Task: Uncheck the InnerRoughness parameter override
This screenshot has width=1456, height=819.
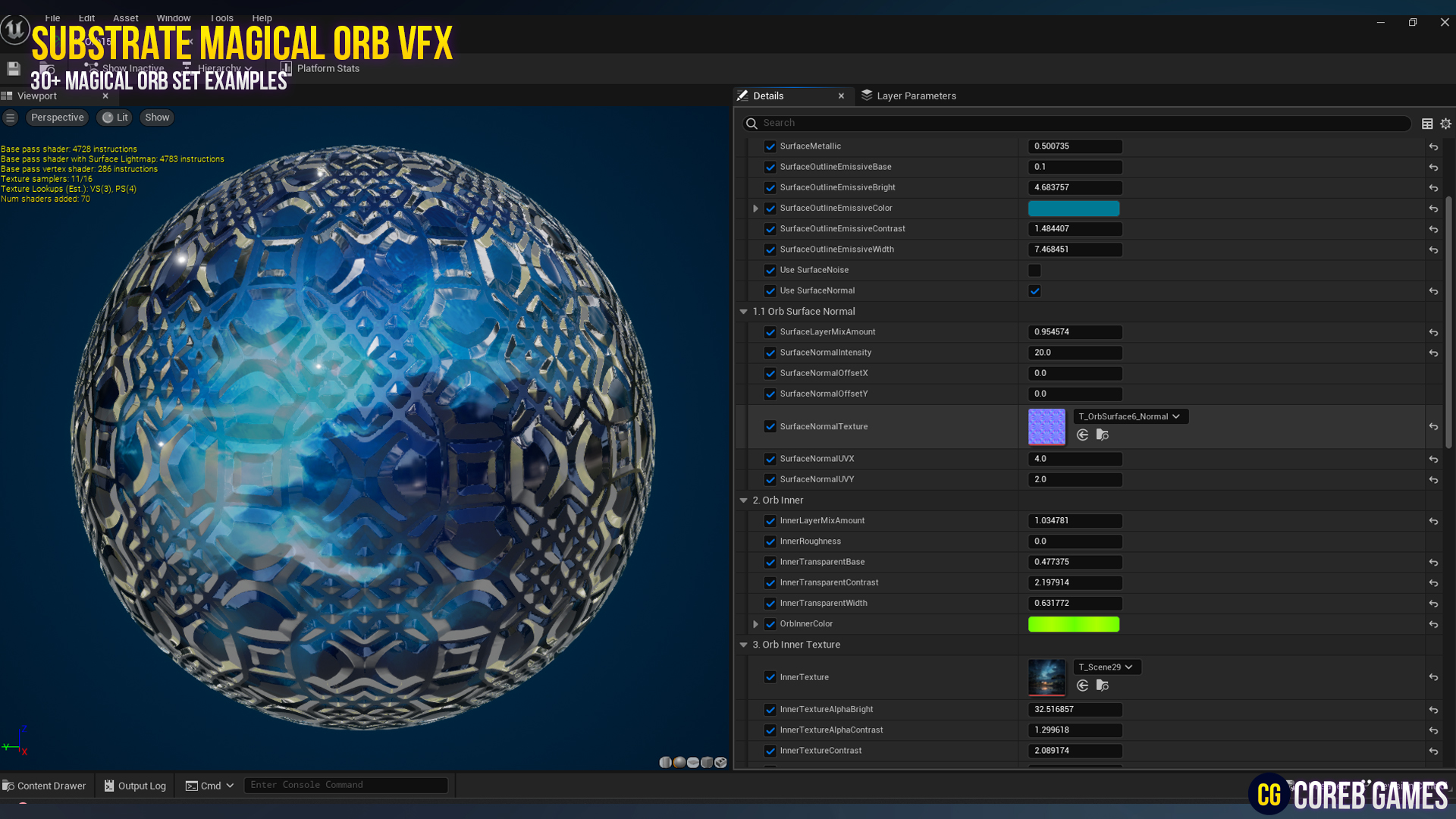Action: pos(770,541)
